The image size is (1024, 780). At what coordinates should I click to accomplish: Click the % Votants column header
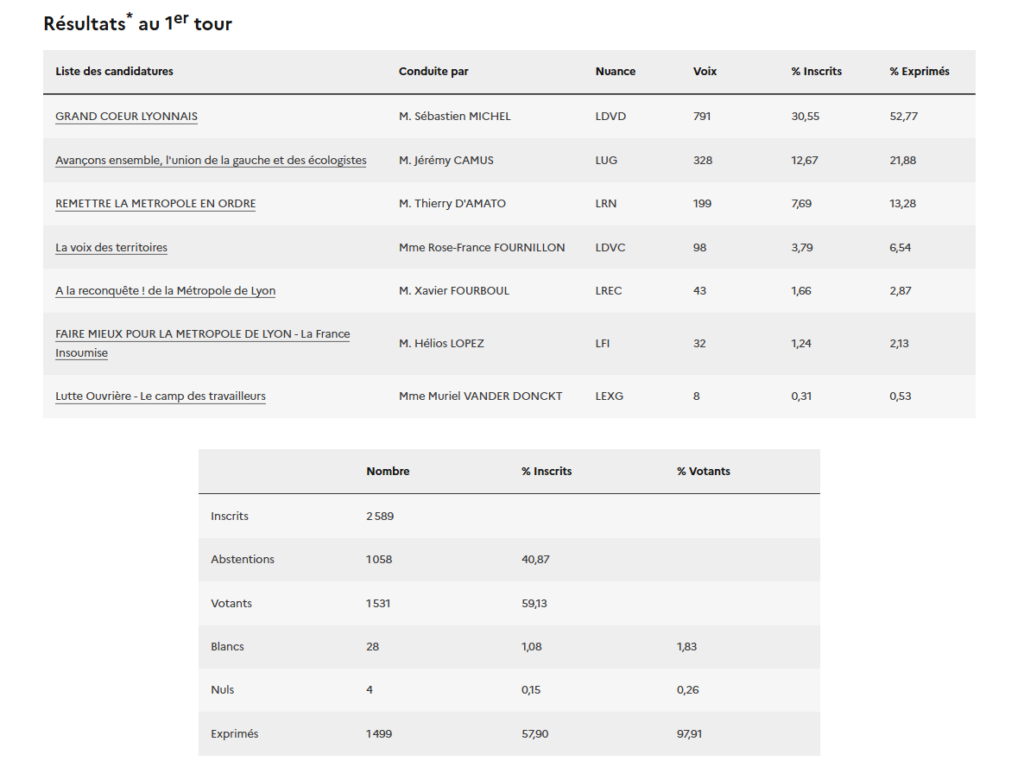(703, 471)
